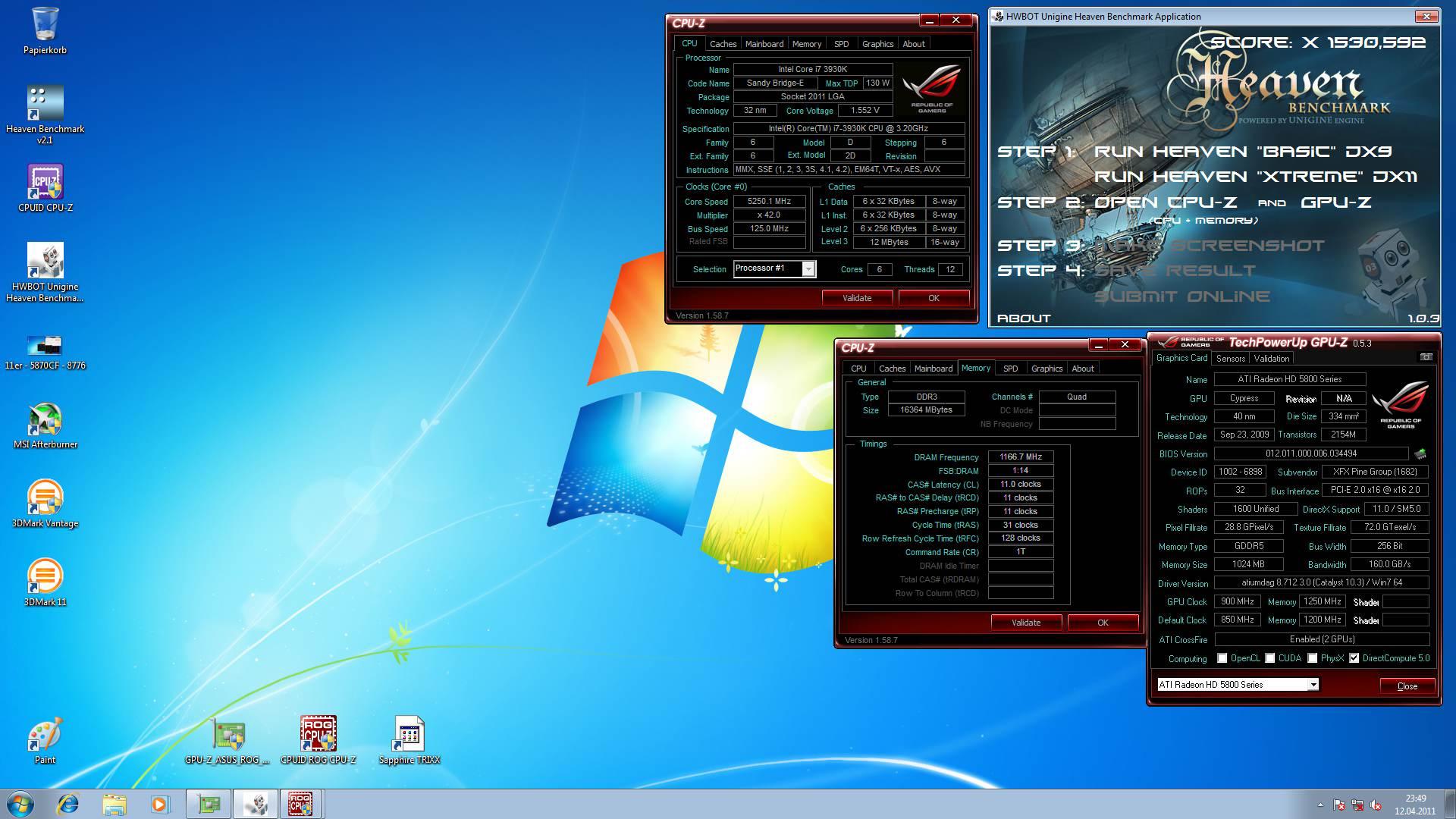This screenshot has width=1456, height=819.
Task: Open Windows Explorer folder in taskbar
Action: 114,804
